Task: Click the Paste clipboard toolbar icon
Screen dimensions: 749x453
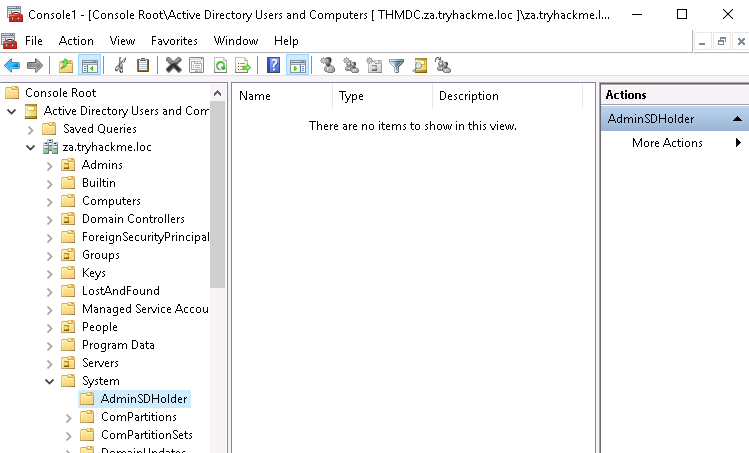Action: click(143, 65)
